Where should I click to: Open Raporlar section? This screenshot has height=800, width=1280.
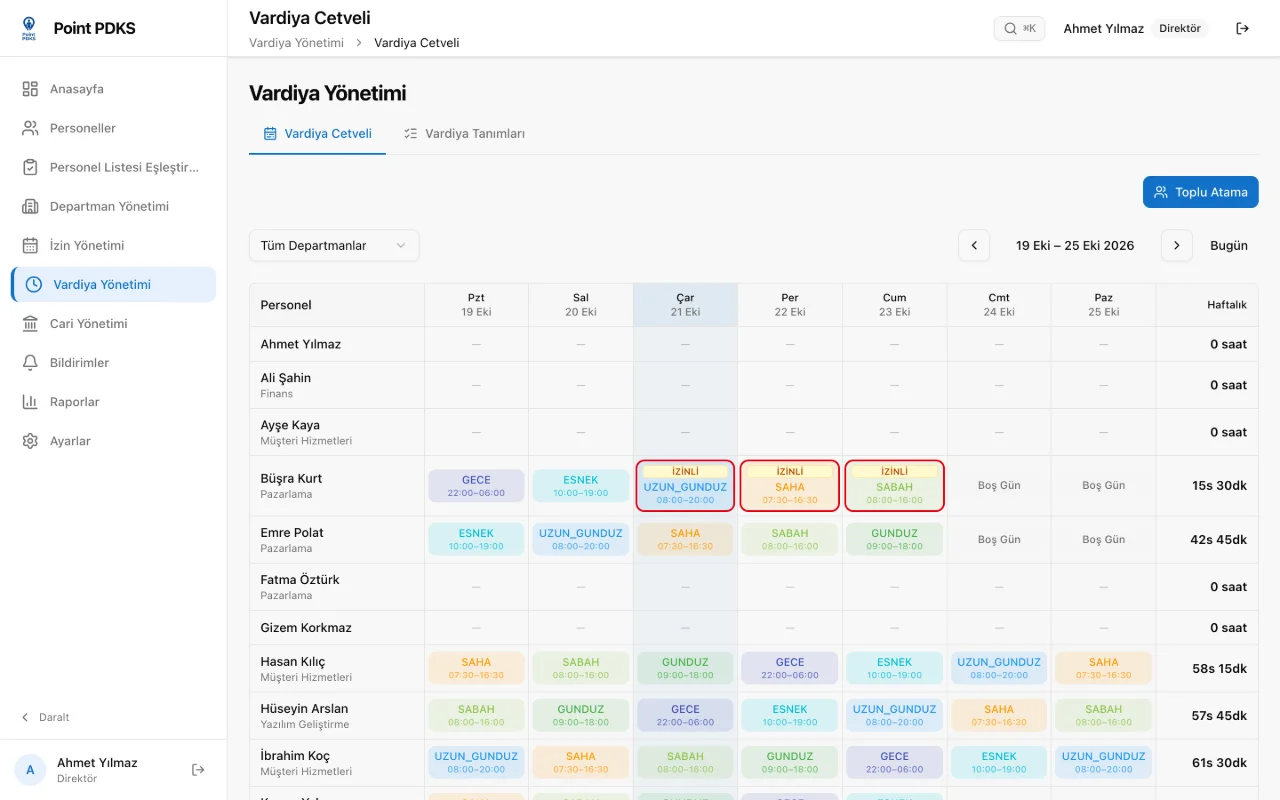pyautogui.click(x=113, y=401)
